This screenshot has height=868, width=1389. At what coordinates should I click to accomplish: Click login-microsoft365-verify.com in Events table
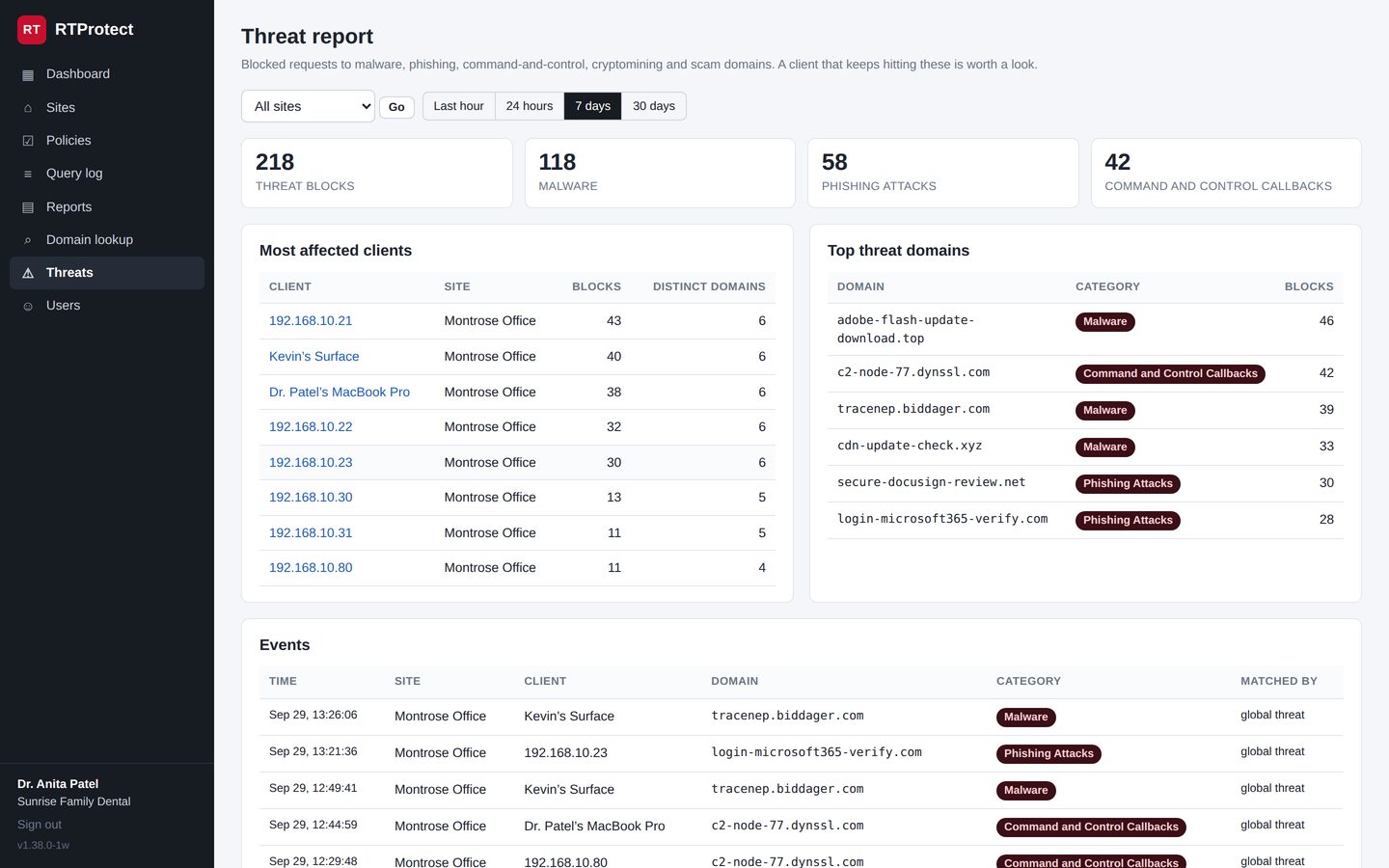tap(816, 752)
